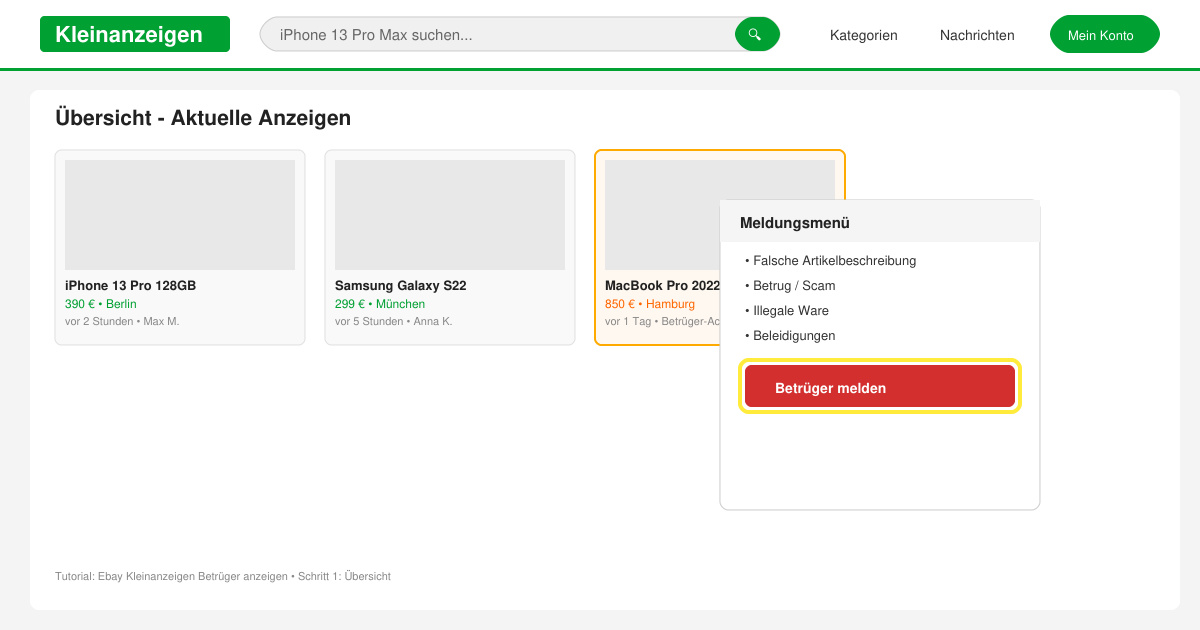
Task: Click the Übersicht - Aktuelle Anzeigen heading
Action: pyautogui.click(x=203, y=118)
